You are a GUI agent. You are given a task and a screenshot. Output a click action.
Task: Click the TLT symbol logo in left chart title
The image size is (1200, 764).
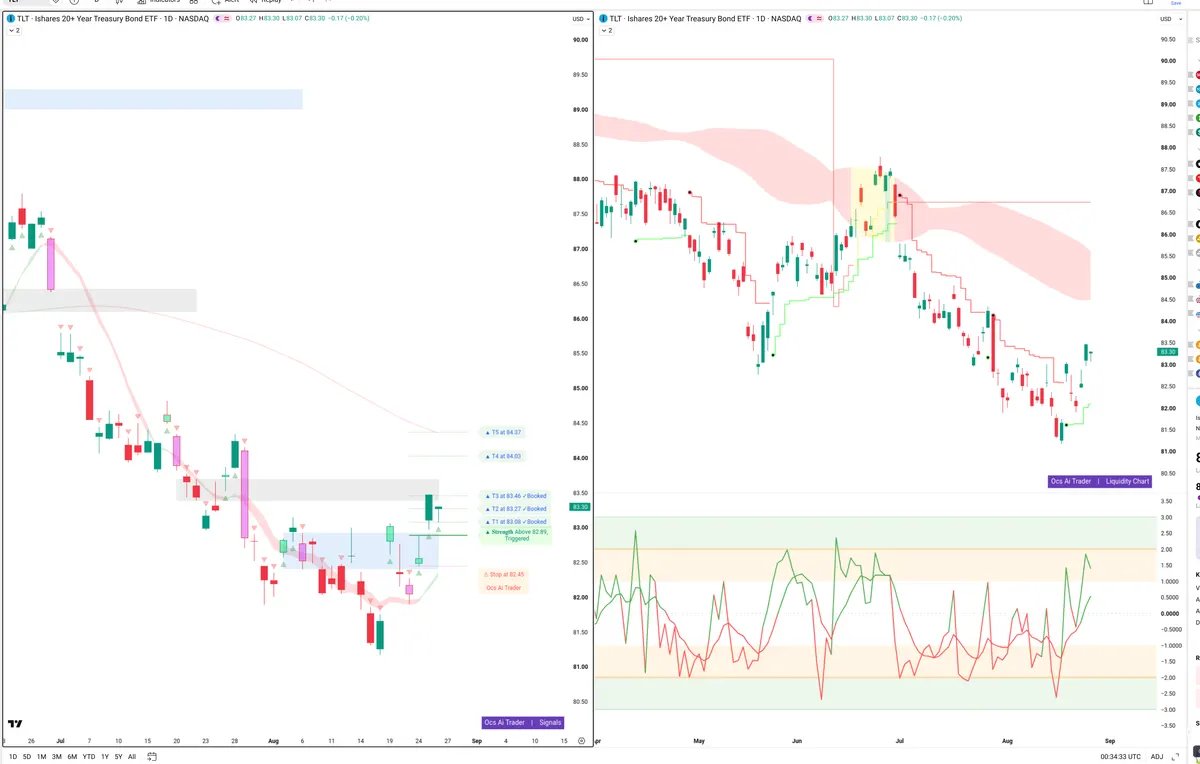click(x=11, y=19)
